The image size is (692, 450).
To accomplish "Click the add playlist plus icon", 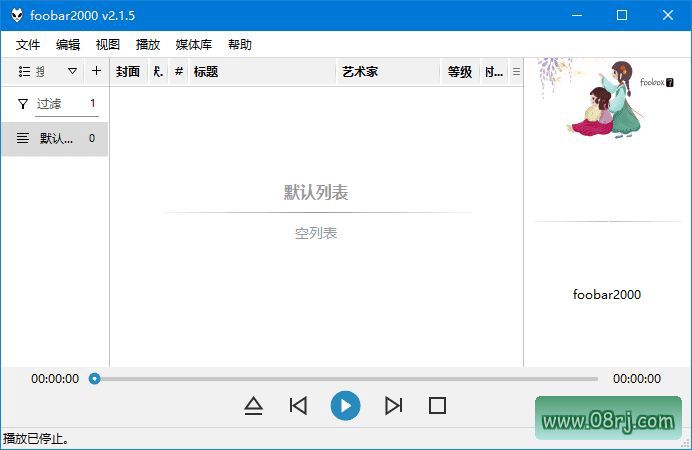I will [x=96, y=71].
